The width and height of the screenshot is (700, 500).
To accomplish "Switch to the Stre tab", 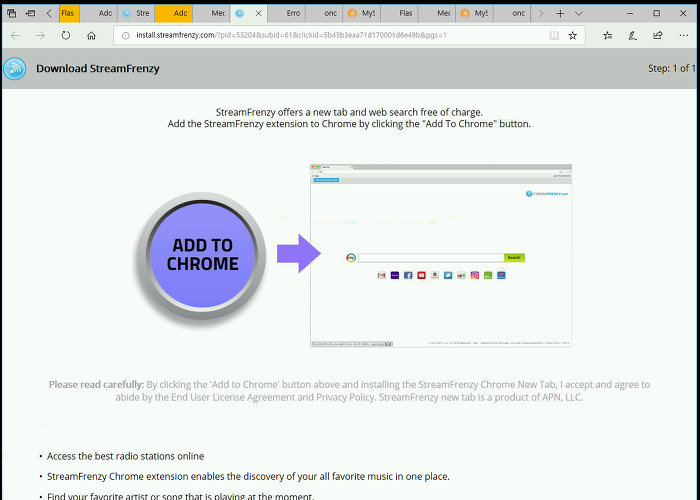I will (136, 13).
